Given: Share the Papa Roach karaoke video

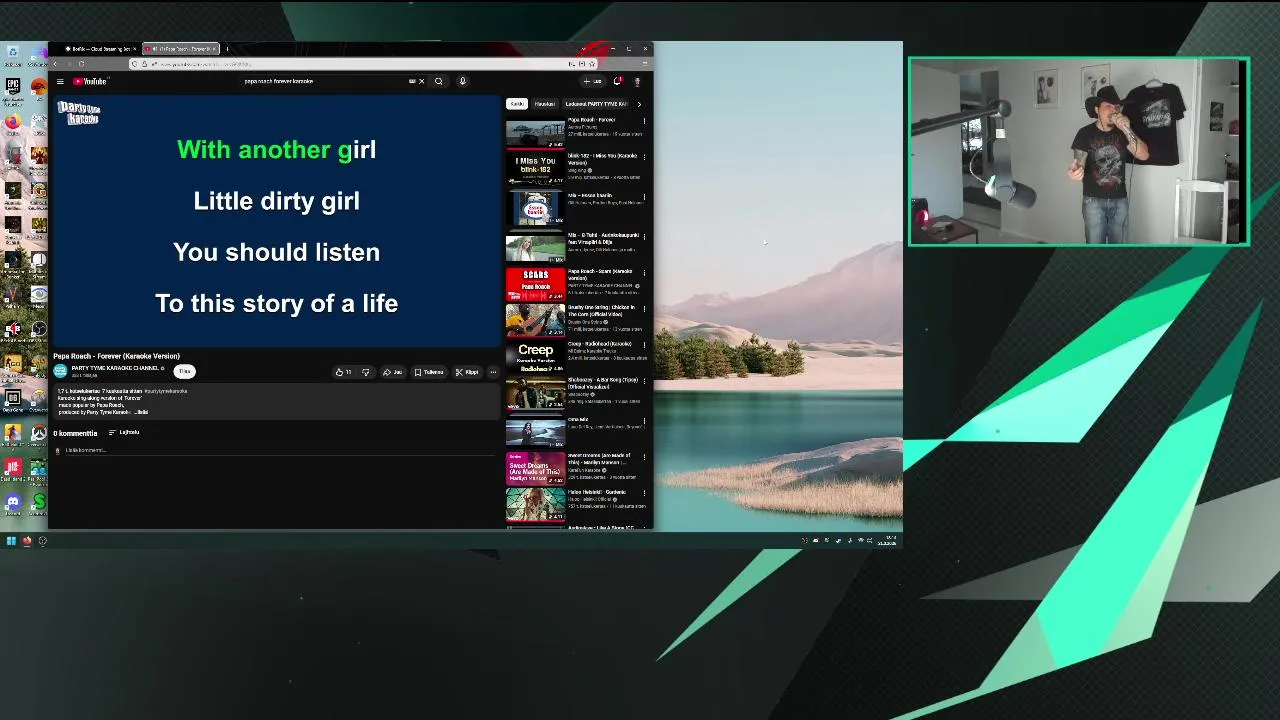Looking at the screenshot, I should tap(392, 372).
